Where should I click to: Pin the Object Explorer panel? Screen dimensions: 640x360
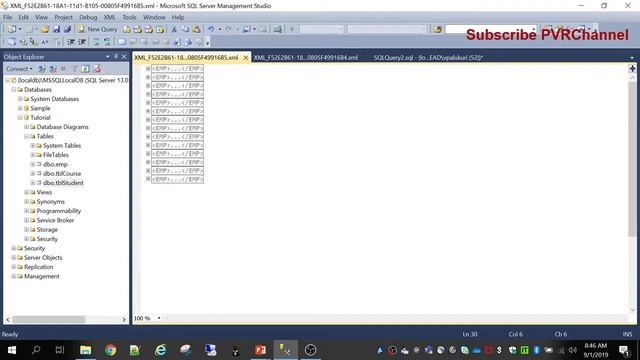click(x=116, y=57)
